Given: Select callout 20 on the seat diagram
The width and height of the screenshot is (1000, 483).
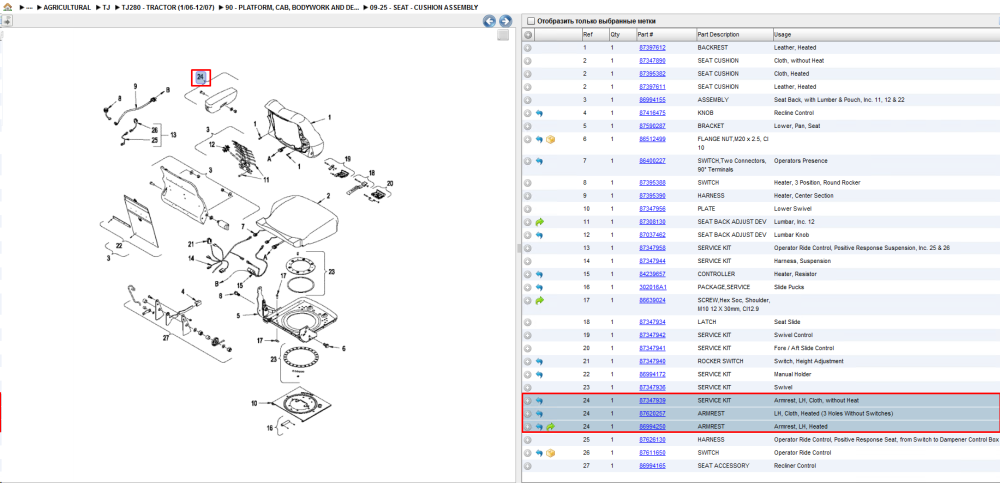Looking at the screenshot, I should click(390, 184).
